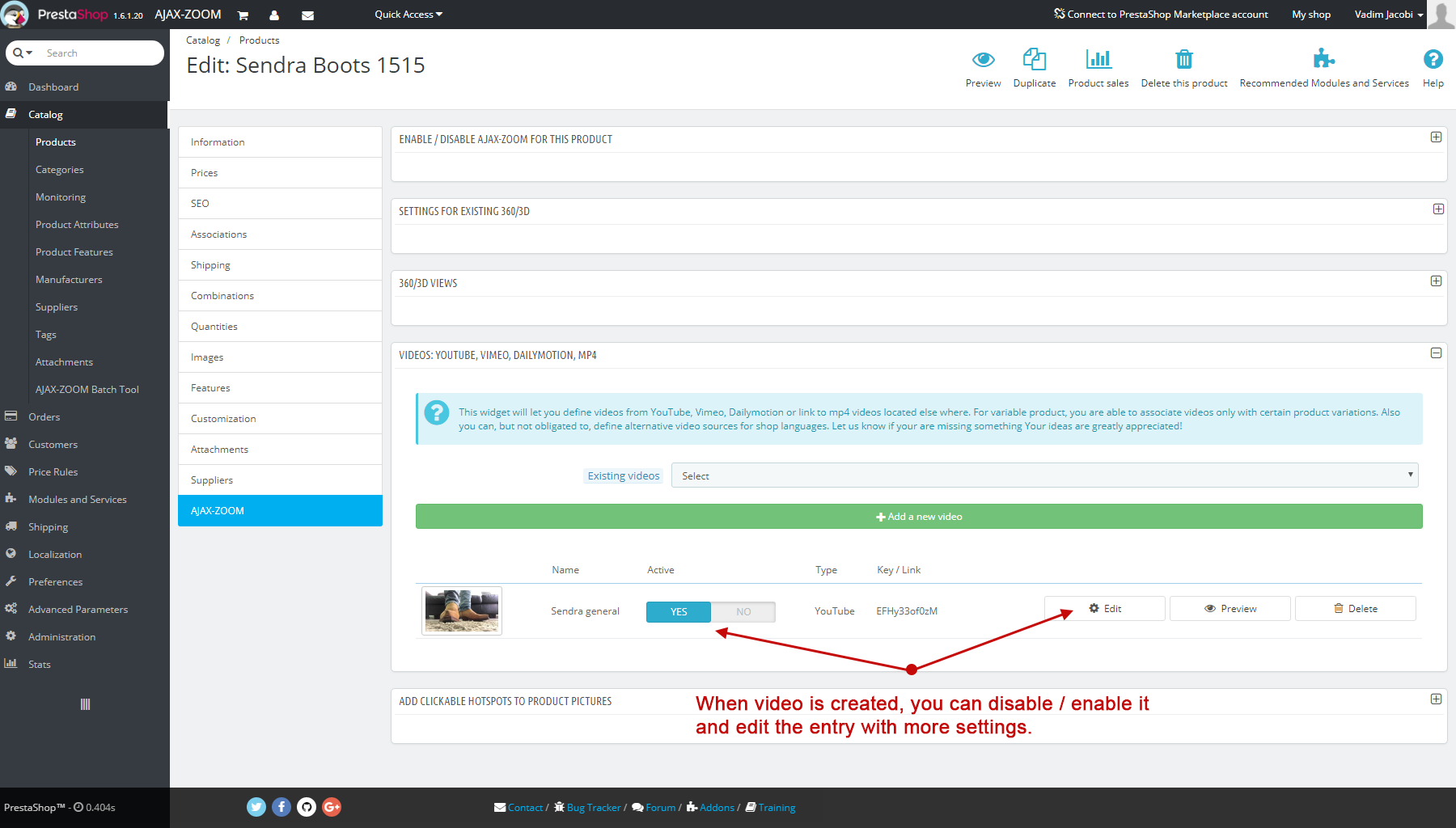1456x828 pixels.
Task: Open the Combinations product tab
Action: [280, 296]
